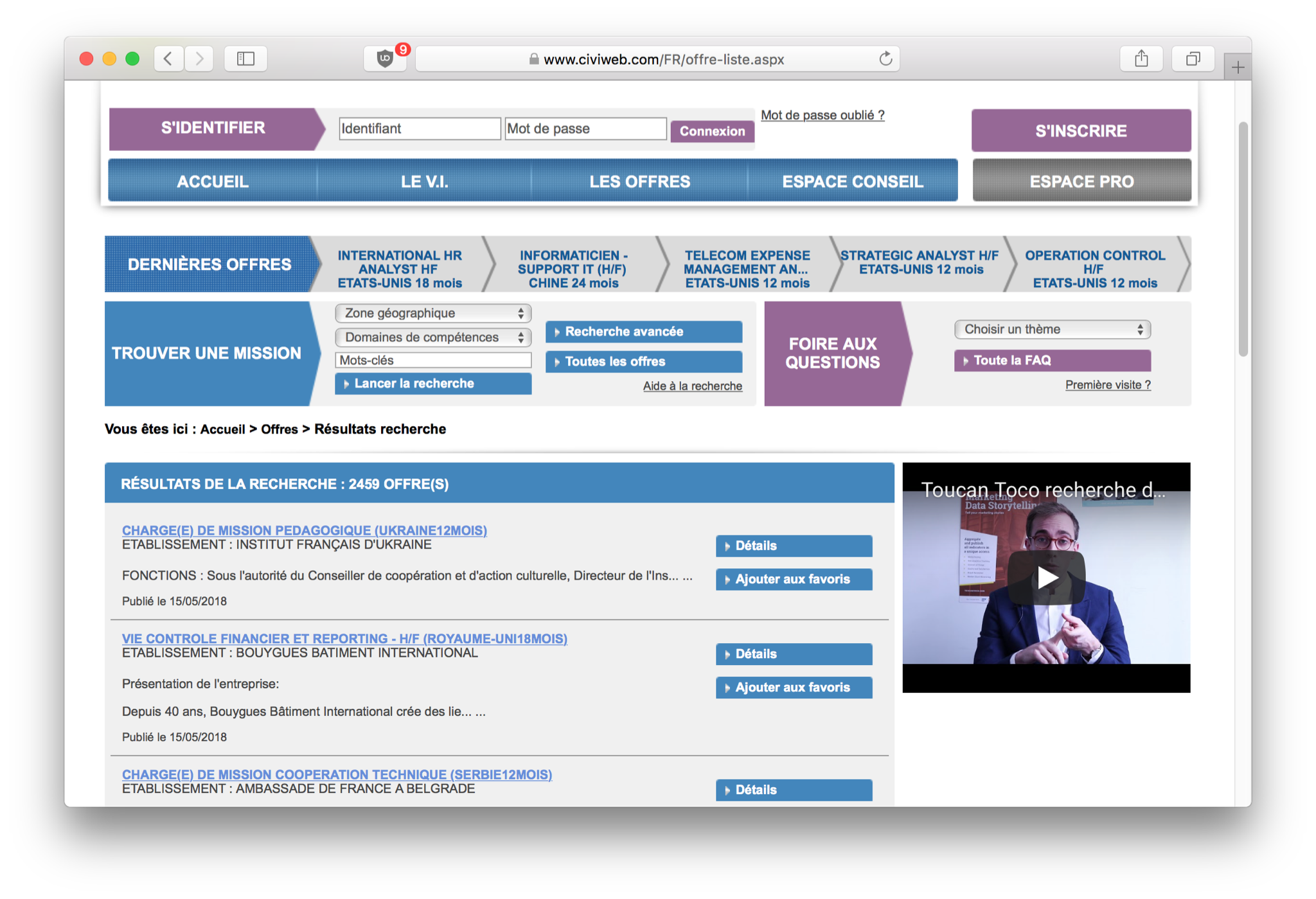Open International HR Analyst HF offer
1316x899 pixels.
tap(399, 269)
